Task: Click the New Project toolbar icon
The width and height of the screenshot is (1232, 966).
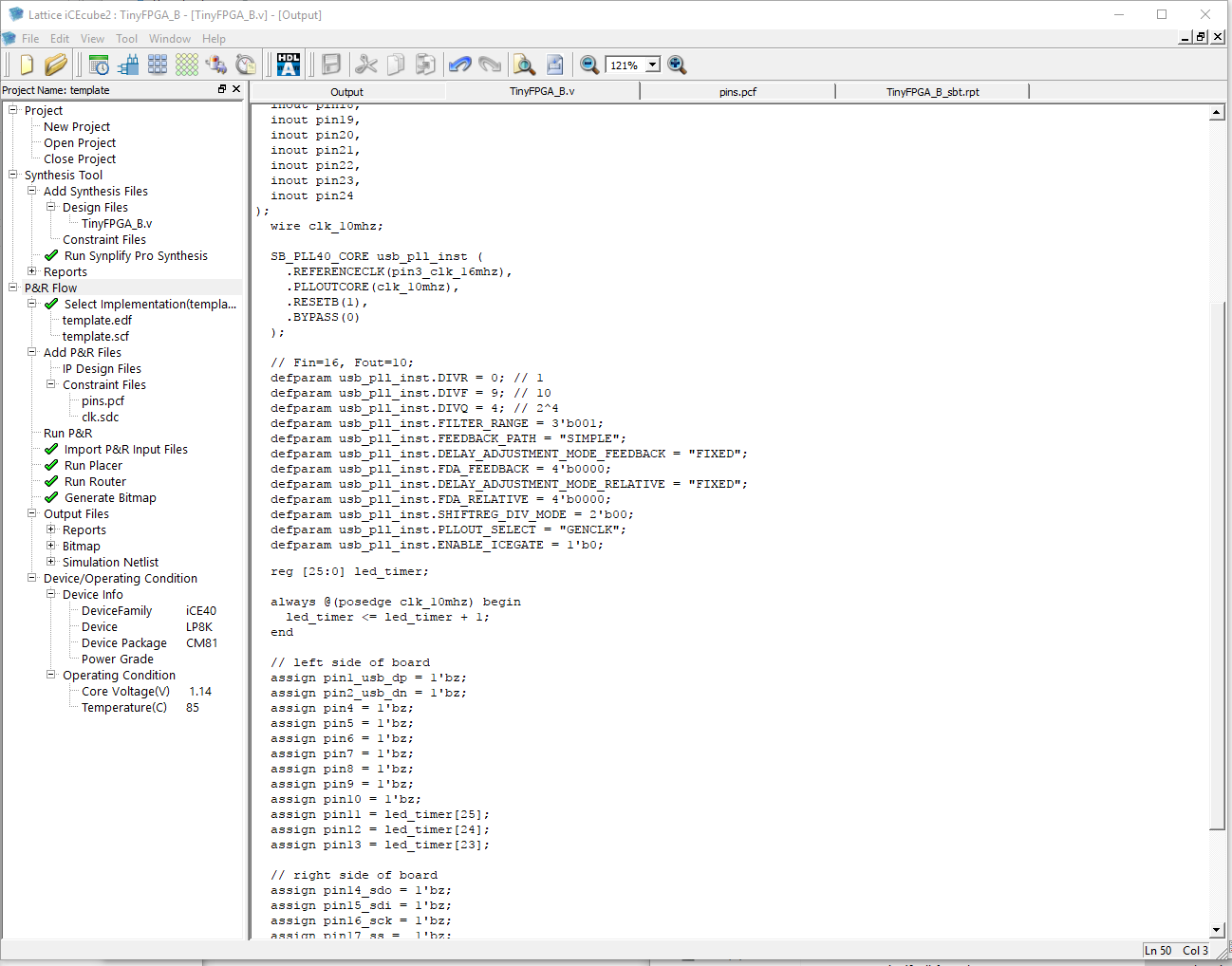Action: [27, 65]
